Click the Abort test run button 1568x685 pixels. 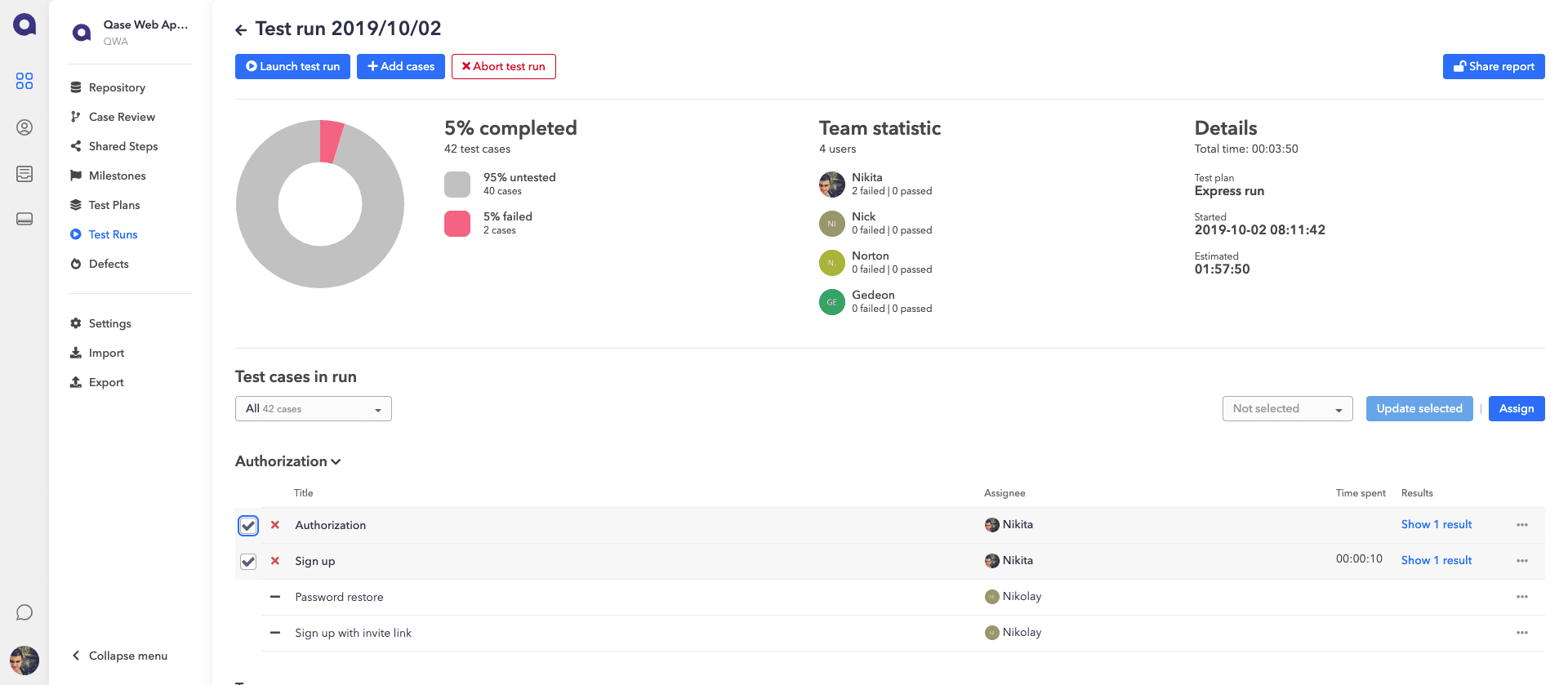[x=503, y=67]
